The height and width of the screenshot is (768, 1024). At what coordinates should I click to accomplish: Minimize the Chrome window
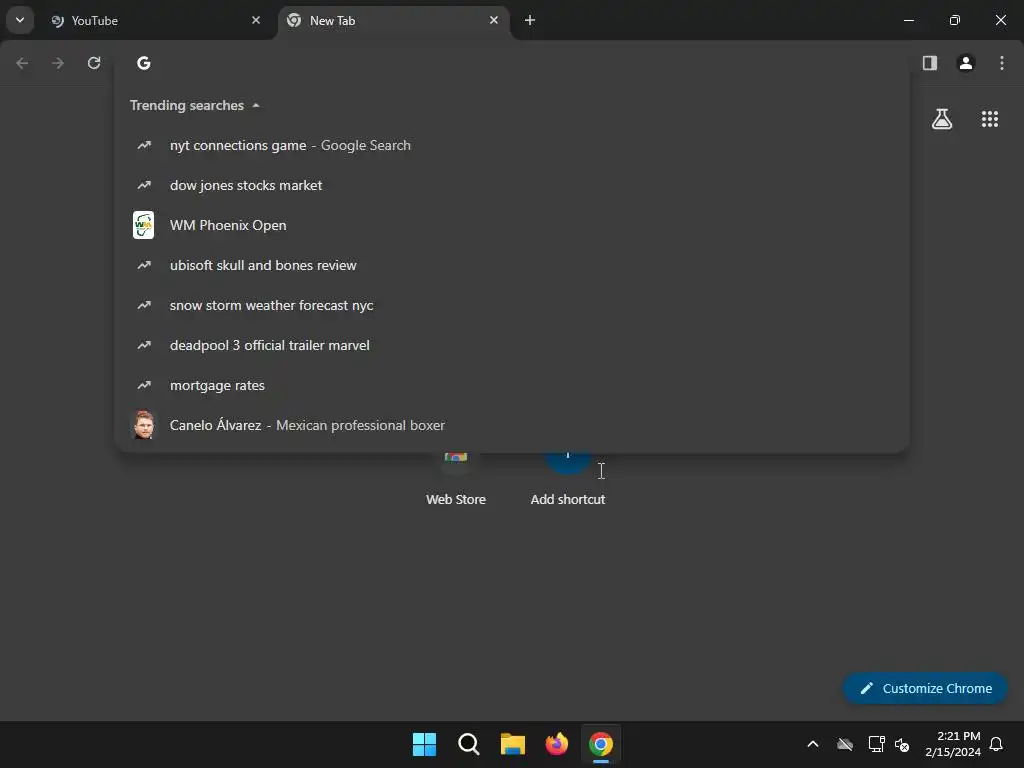tap(908, 20)
